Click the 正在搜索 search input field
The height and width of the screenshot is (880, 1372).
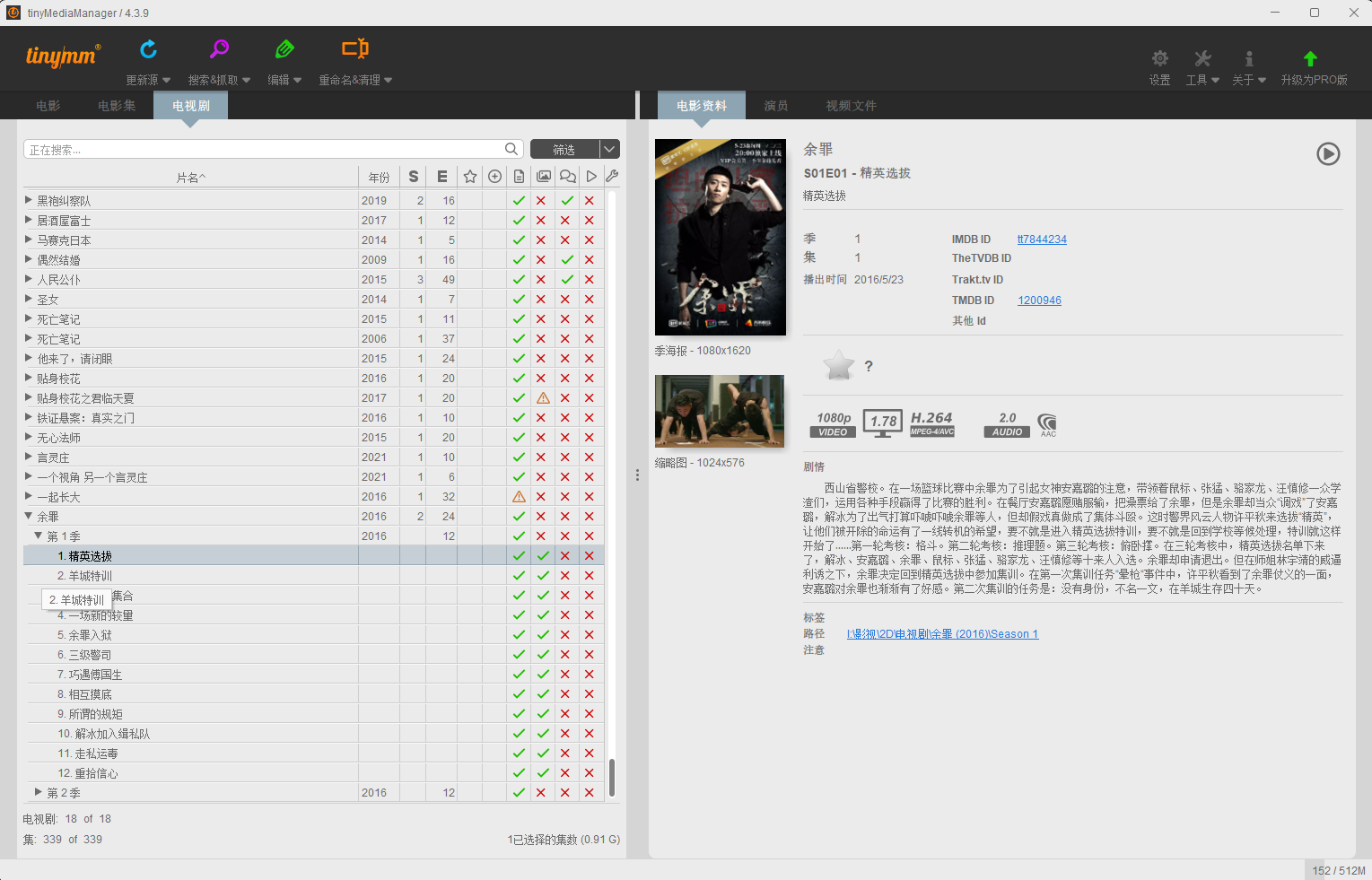[x=265, y=150]
